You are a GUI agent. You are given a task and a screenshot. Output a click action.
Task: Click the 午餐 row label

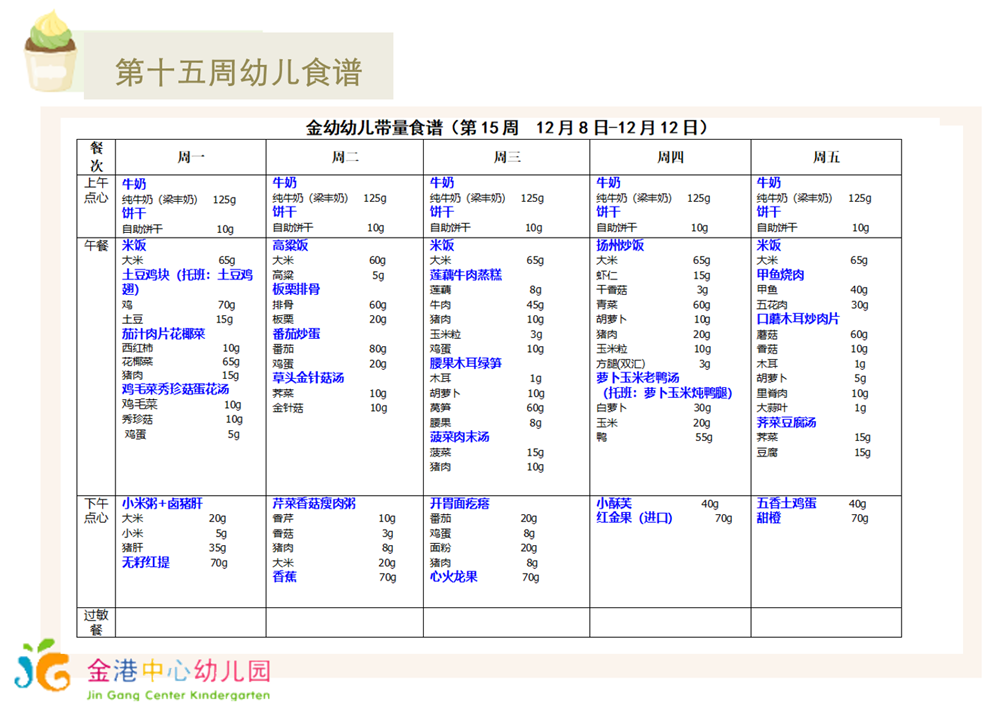[x=96, y=245]
